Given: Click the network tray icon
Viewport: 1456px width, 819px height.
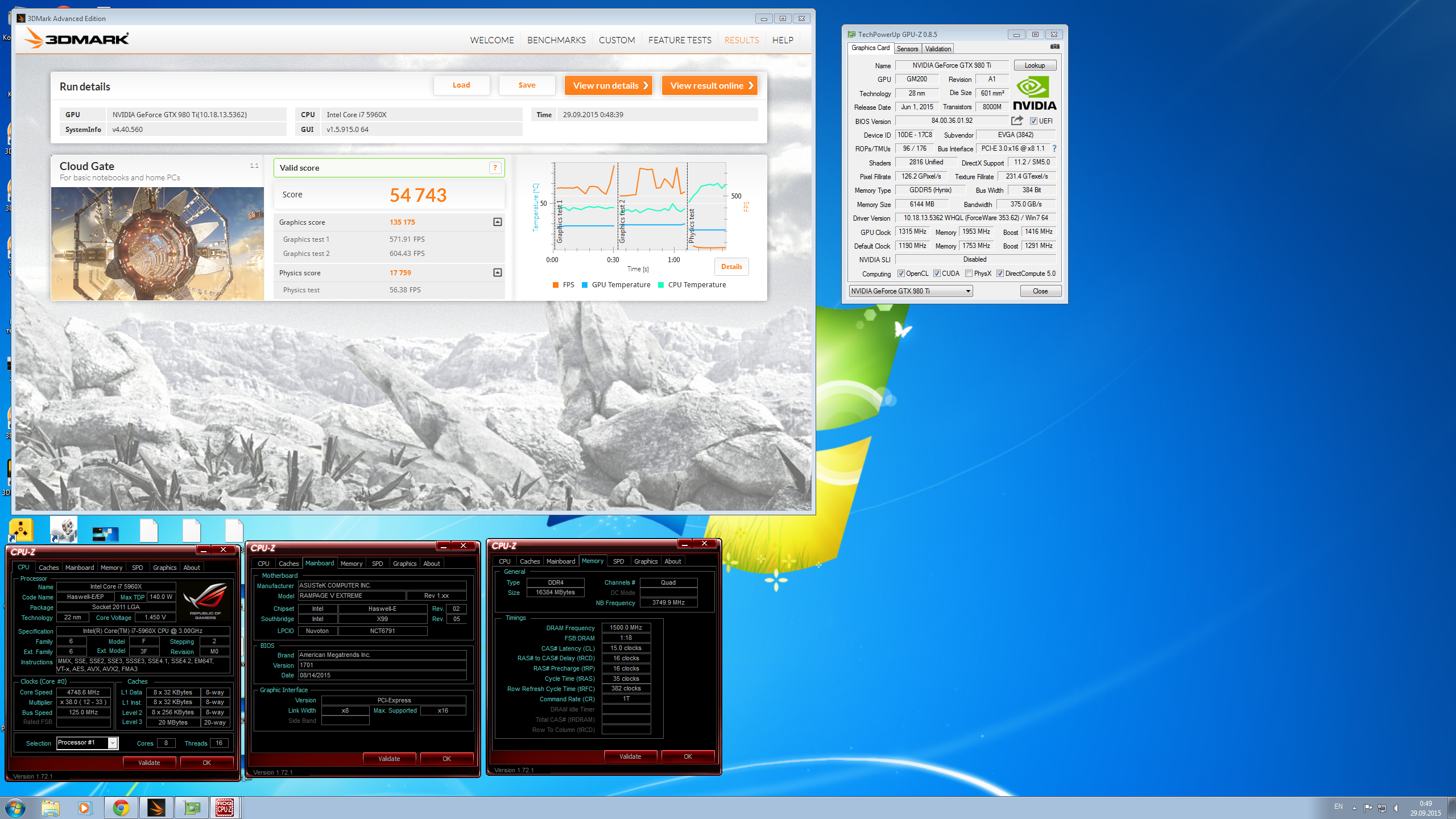Looking at the screenshot, I should tap(1382, 808).
